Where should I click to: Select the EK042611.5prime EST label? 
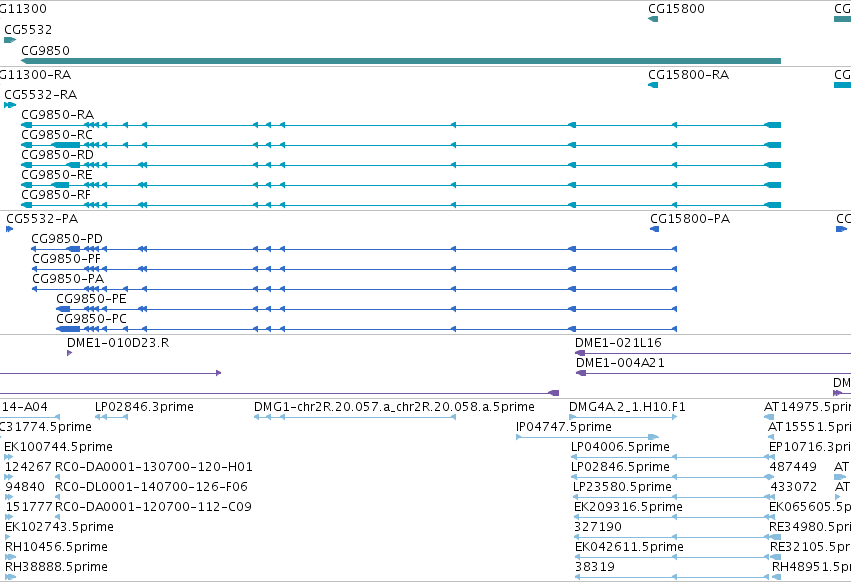pyautogui.click(x=630, y=547)
